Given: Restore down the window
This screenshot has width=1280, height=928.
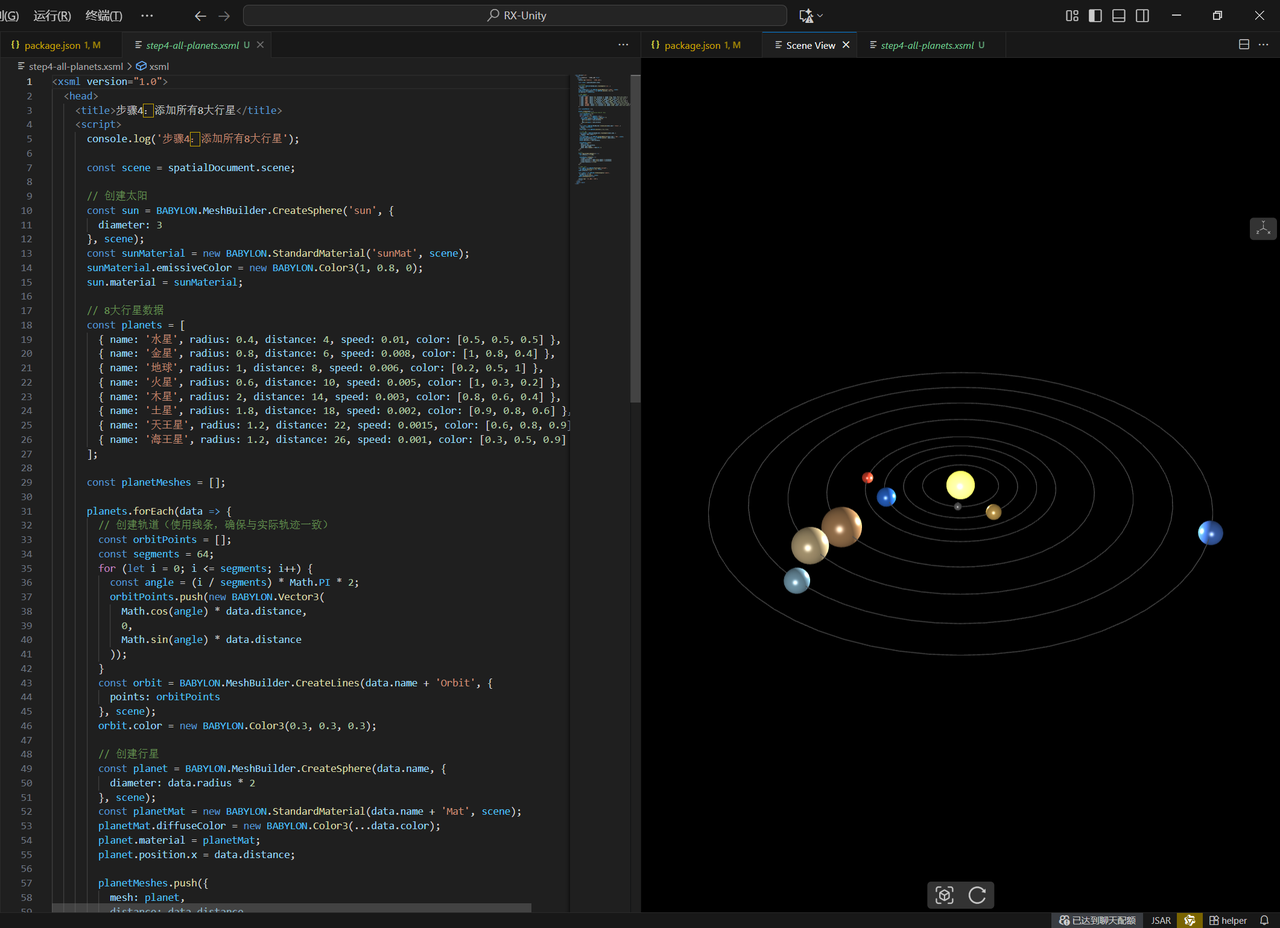Looking at the screenshot, I should tap(1217, 16).
